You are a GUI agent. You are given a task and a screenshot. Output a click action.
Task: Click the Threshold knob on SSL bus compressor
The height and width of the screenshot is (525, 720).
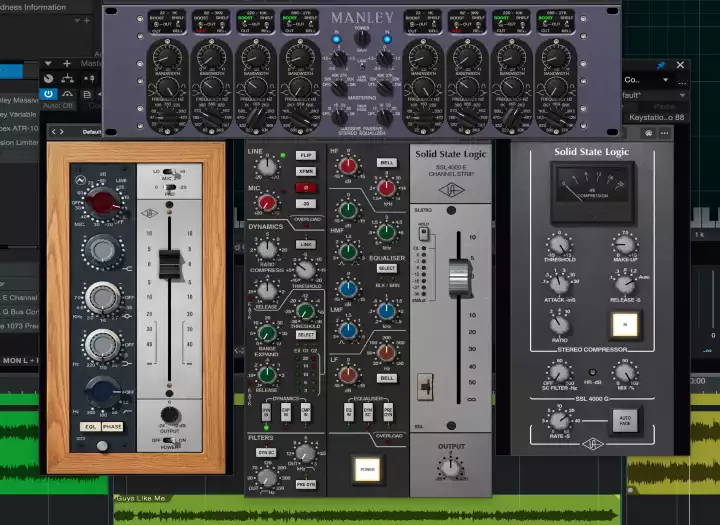(x=558, y=244)
